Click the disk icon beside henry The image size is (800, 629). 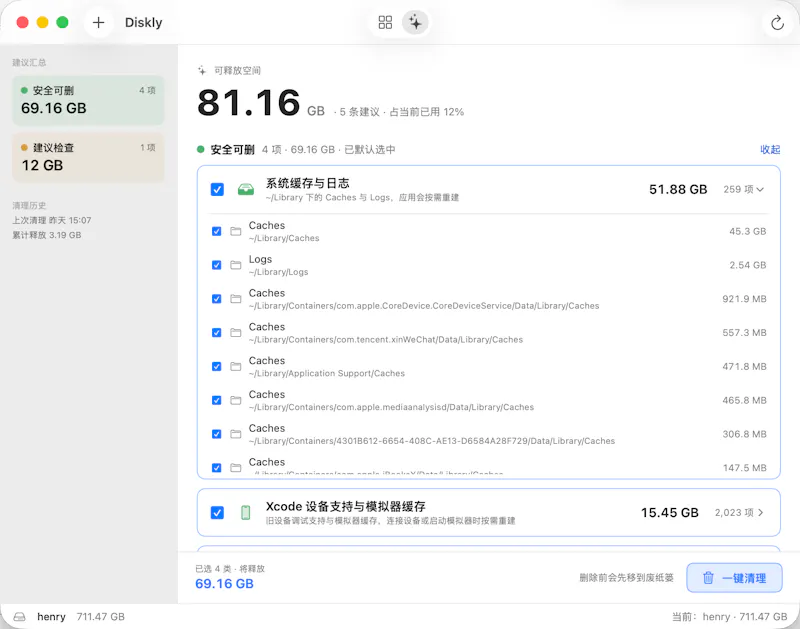[x=19, y=617]
